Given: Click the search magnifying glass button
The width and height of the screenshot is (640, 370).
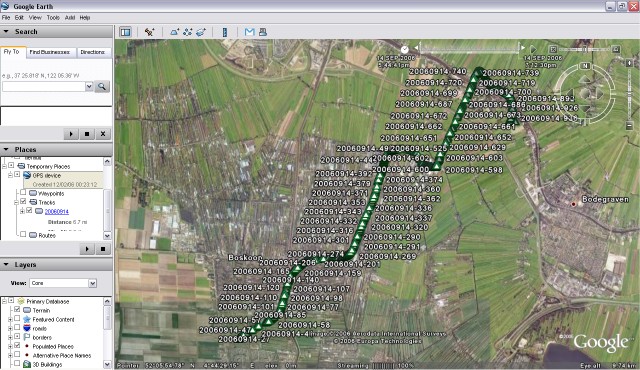Looking at the screenshot, I should (102, 86).
